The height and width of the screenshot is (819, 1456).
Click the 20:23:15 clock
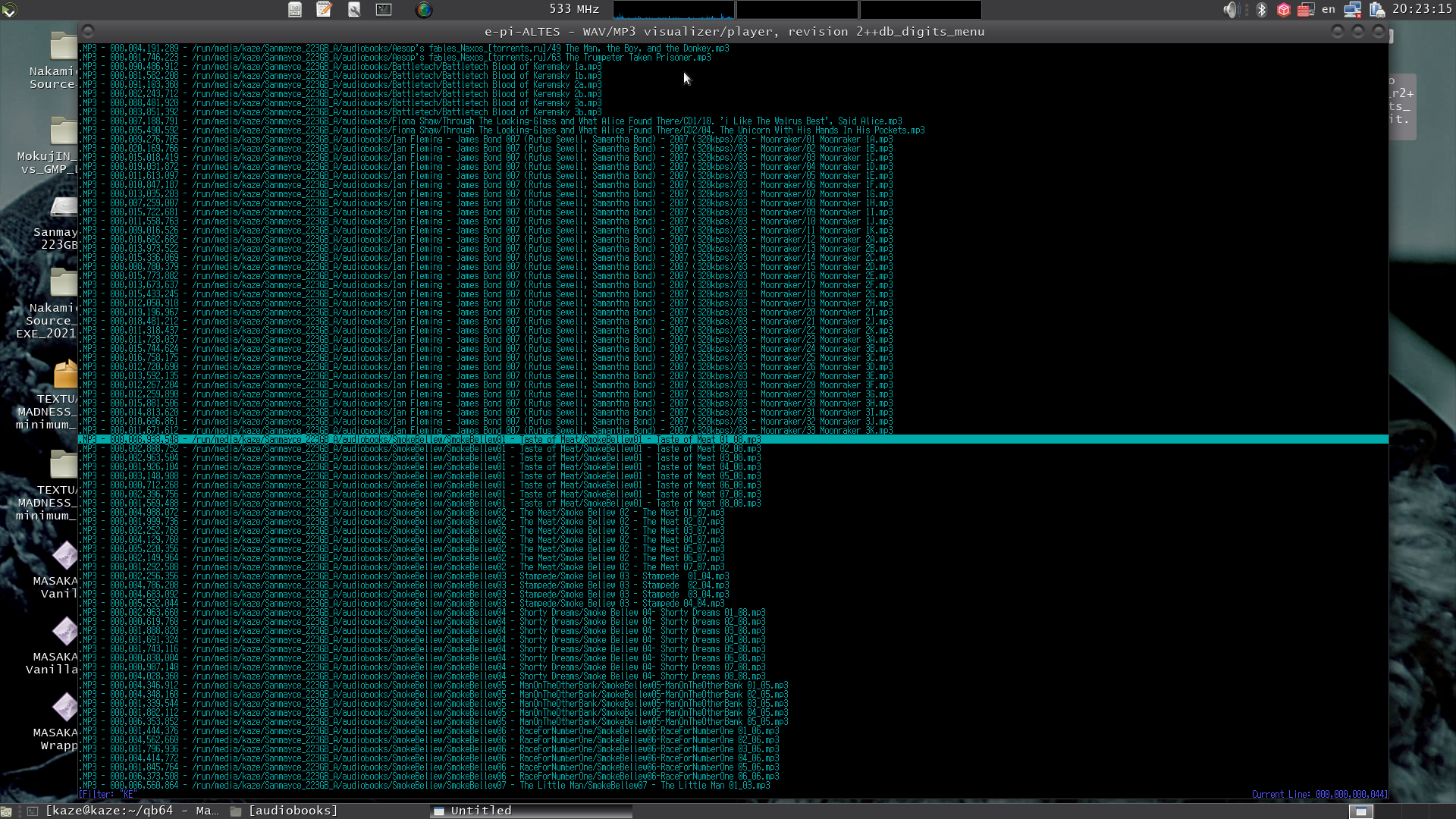(1422, 9)
